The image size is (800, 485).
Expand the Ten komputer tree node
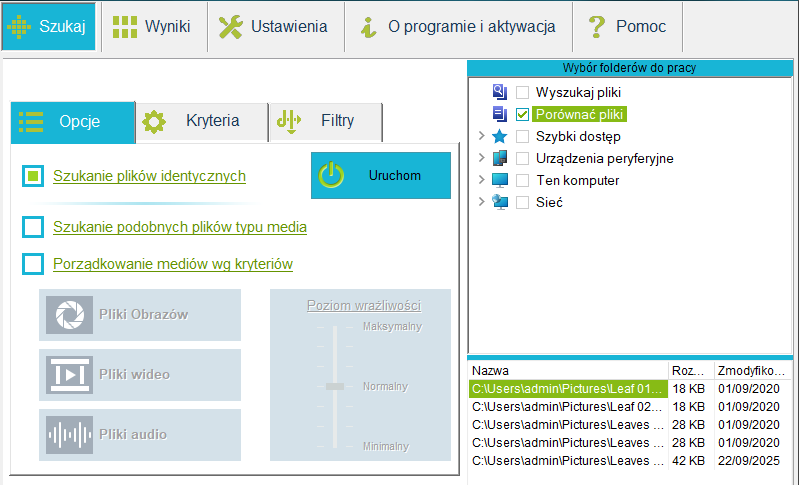(x=481, y=180)
